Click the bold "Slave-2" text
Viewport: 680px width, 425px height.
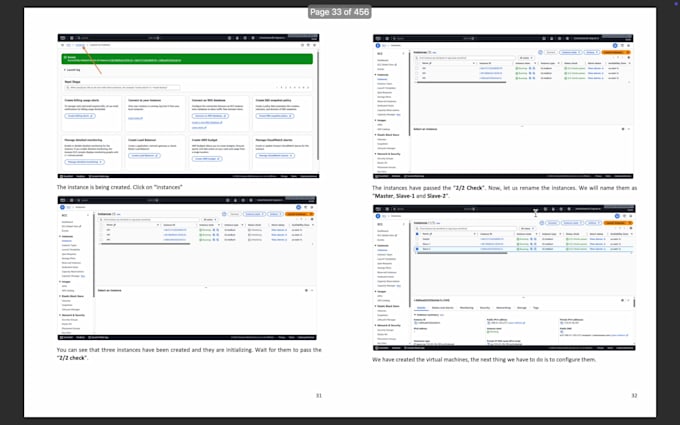tap(436, 196)
